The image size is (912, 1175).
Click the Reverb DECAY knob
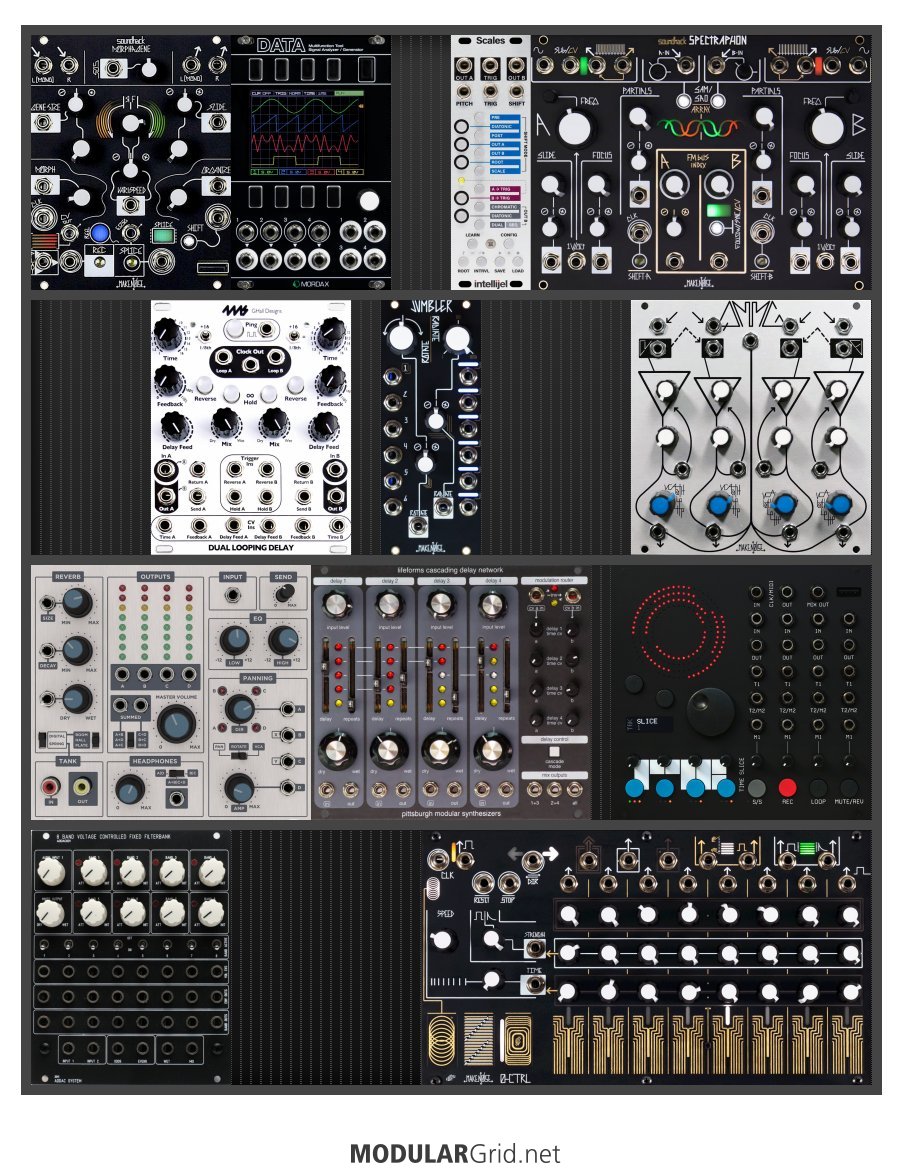[x=76, y=650]
